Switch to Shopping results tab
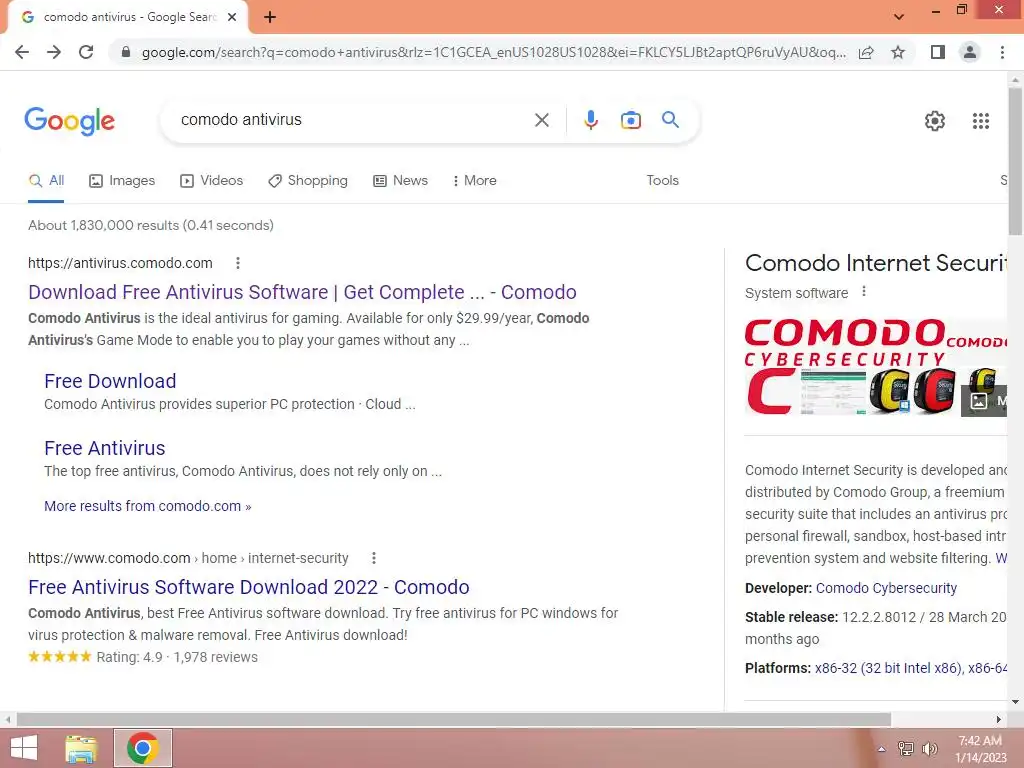The width and height of the screenshot is (1024, 768). point(308,181)
